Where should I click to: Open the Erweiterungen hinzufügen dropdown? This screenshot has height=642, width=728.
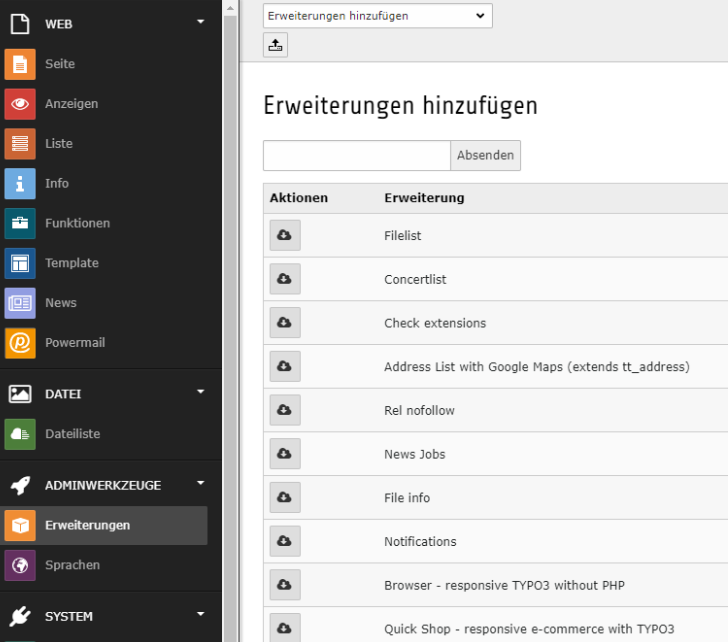377,16
